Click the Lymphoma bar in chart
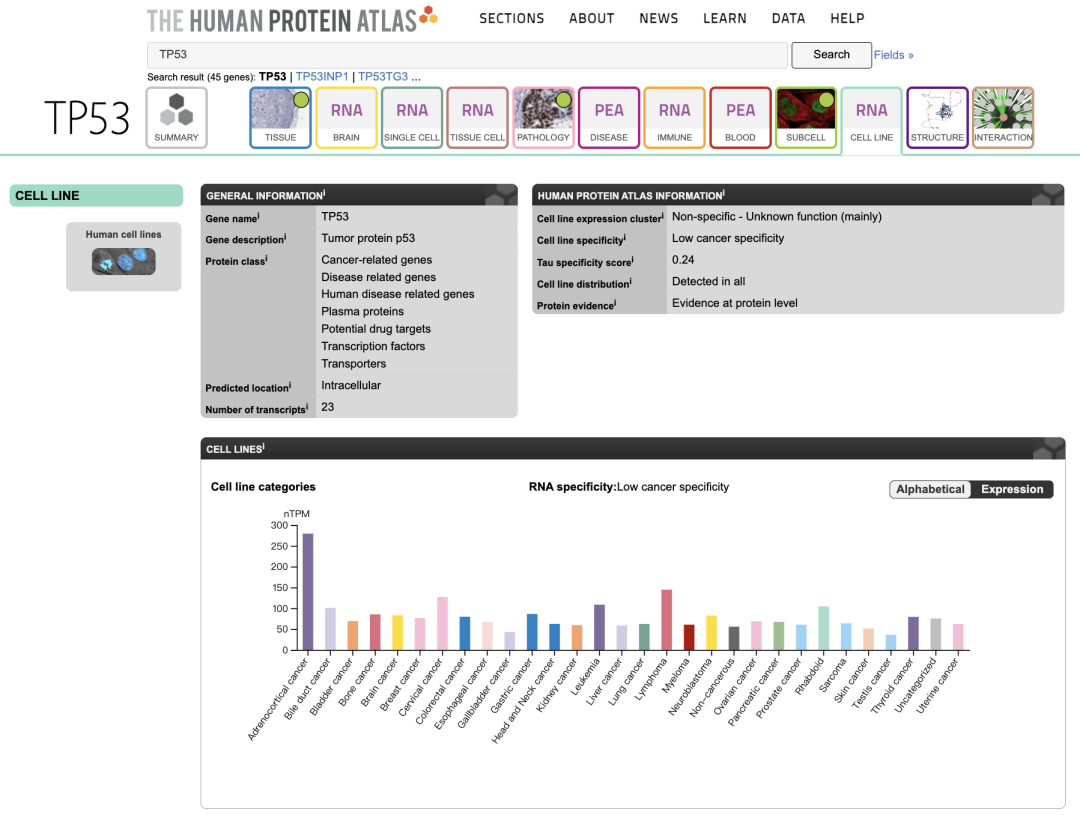1080x818 pixels. pos(666,620)
